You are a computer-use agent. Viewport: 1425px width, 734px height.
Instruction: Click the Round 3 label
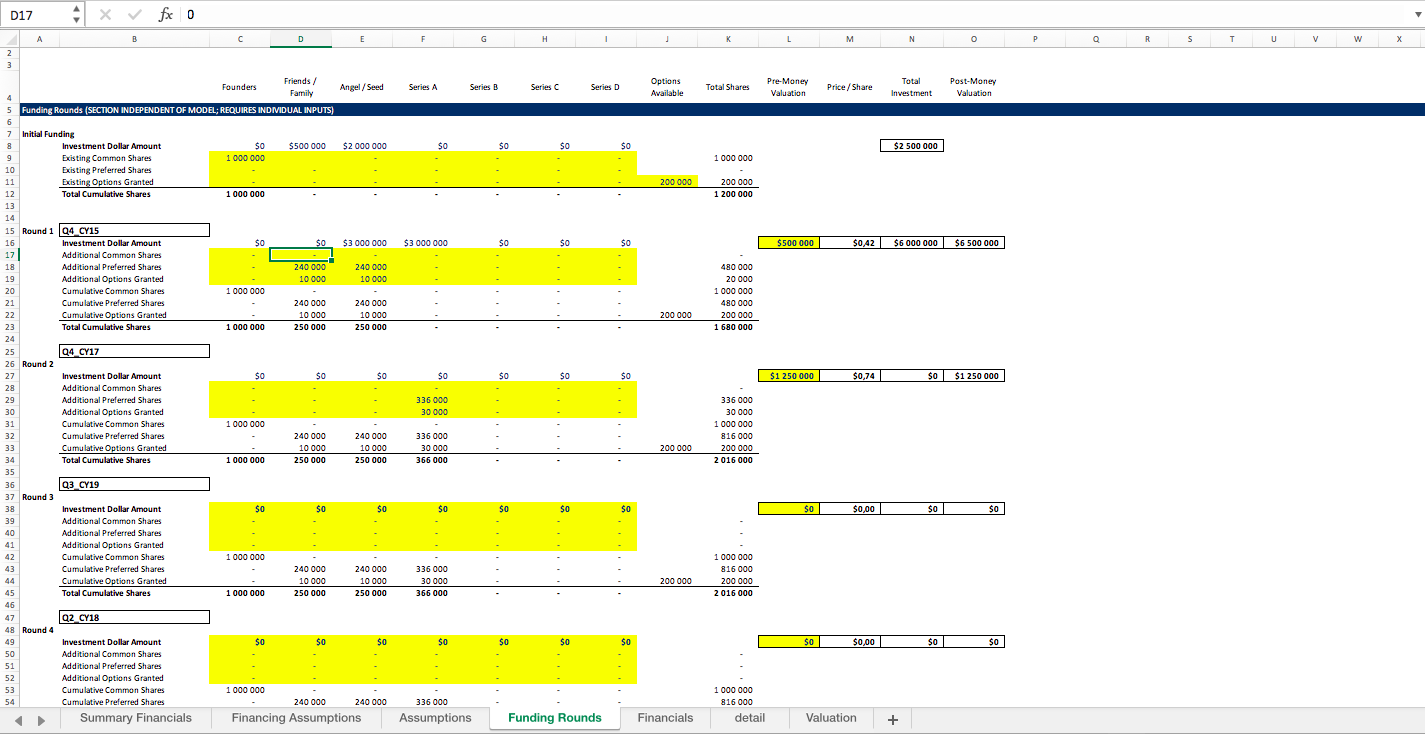click(36, 497)
